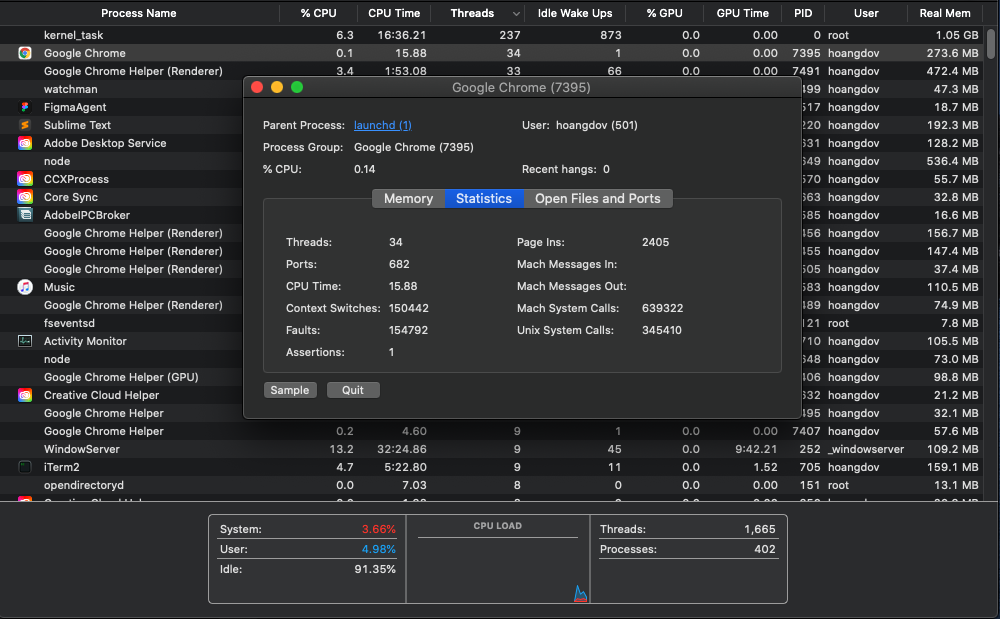Image resolution: width=1000 pixels, height=619 pixels.
Task: Switch to the Memory tab
Action: point(408,198)
